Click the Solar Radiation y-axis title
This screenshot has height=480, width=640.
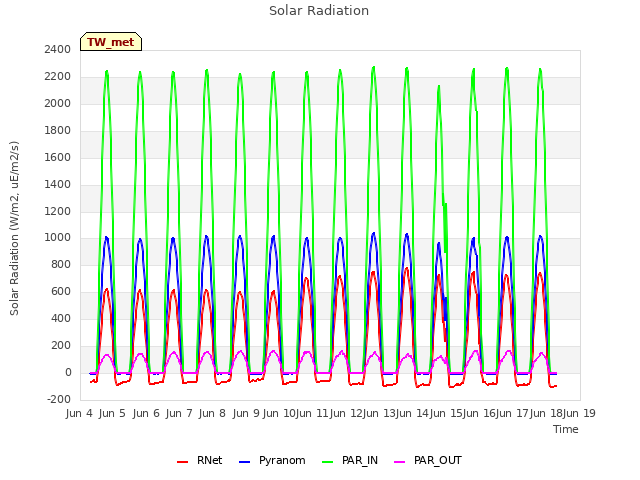14,228
